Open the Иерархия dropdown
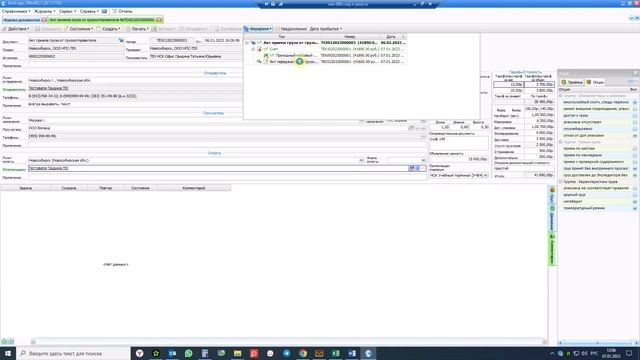Viewport: 640px width, 360px height. click(258, 29)
